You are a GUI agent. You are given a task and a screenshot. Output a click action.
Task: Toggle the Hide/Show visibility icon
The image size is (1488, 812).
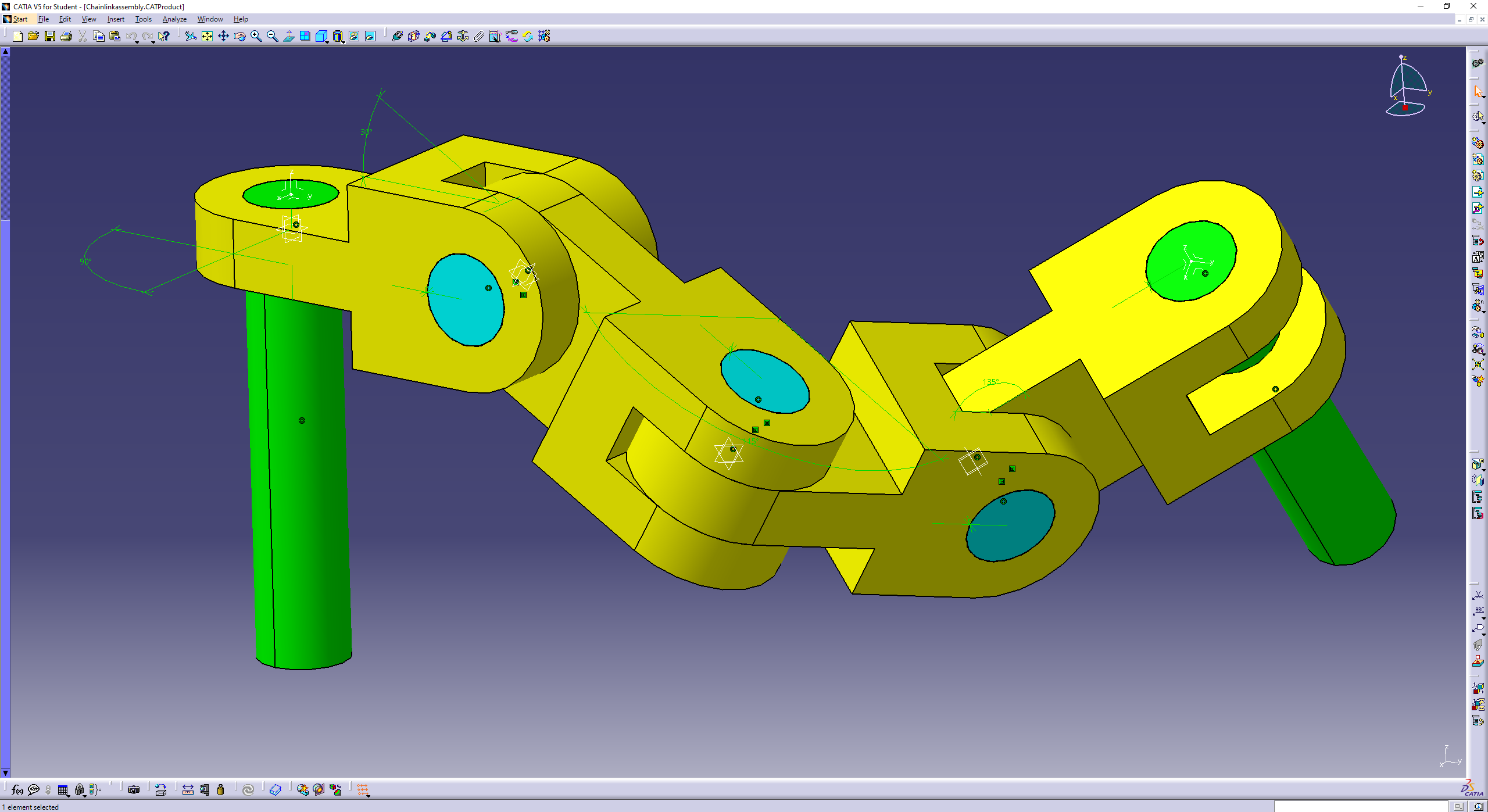coord(354,36)
